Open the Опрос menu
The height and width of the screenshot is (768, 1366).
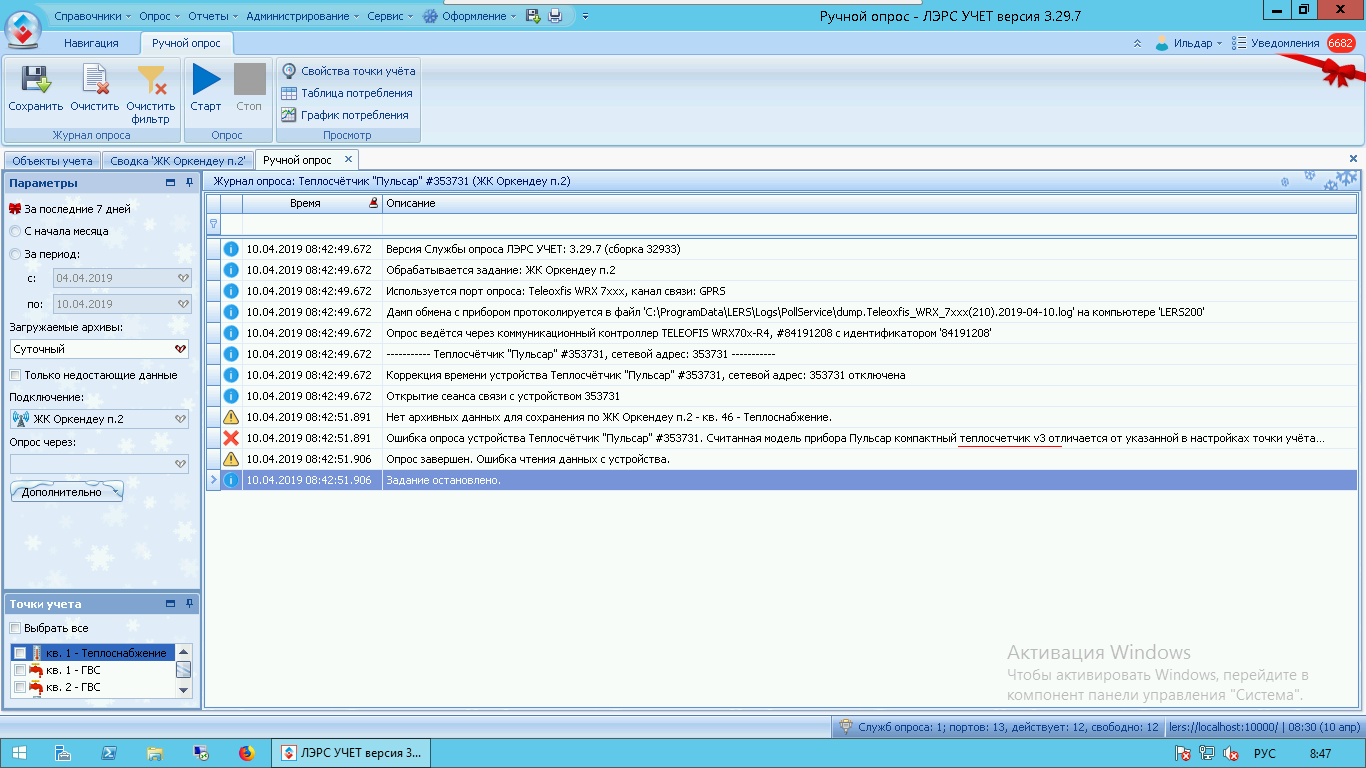pyautogui.click(x=160, y=16)
